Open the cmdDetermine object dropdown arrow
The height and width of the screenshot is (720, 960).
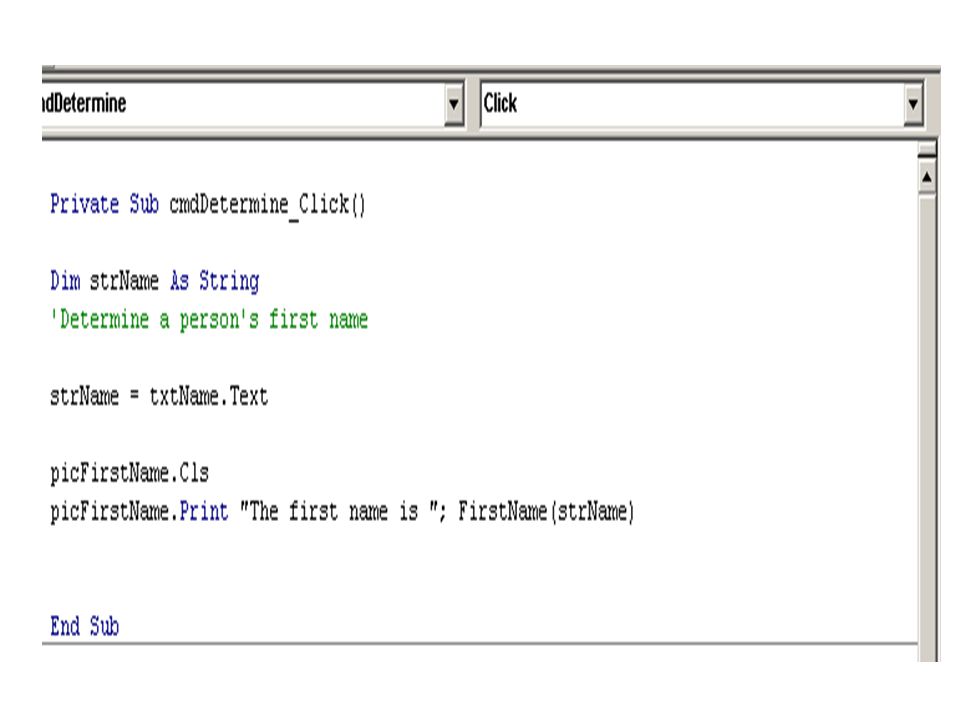pos(454,104)
